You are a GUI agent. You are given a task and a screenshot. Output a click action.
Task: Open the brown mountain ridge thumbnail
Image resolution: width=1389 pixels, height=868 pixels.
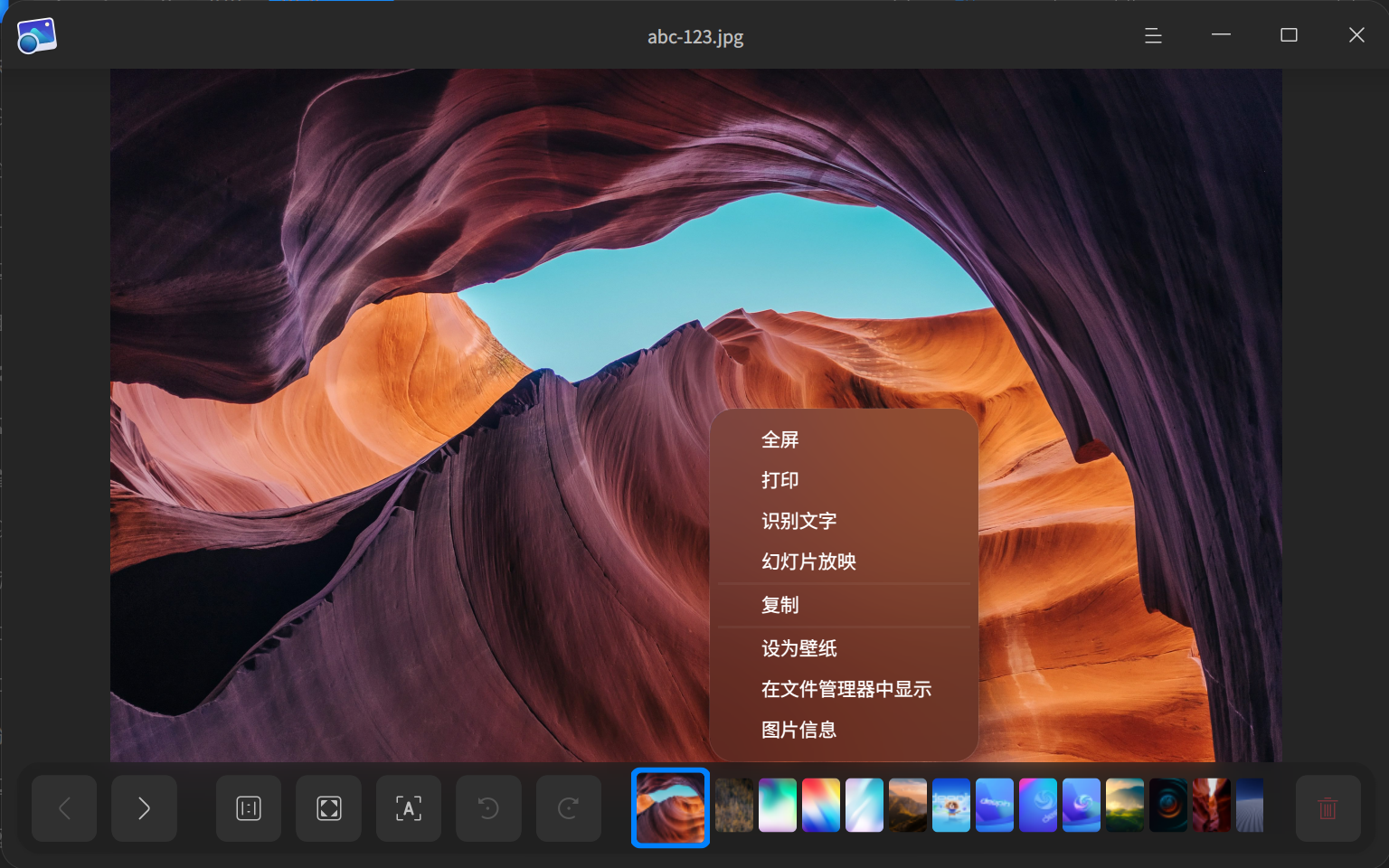(908, 805)
